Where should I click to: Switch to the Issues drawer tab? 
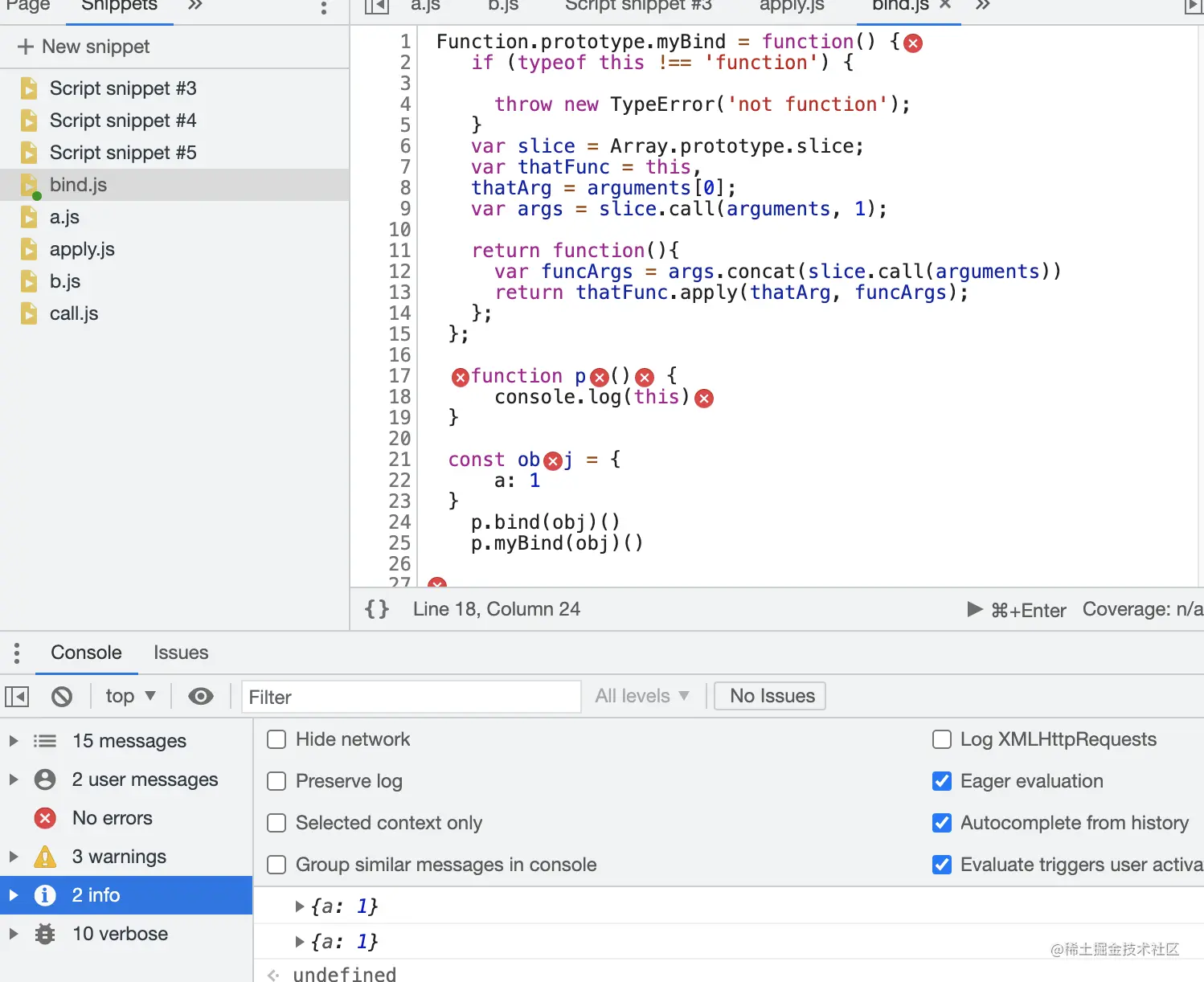click(x=181, y=653)
